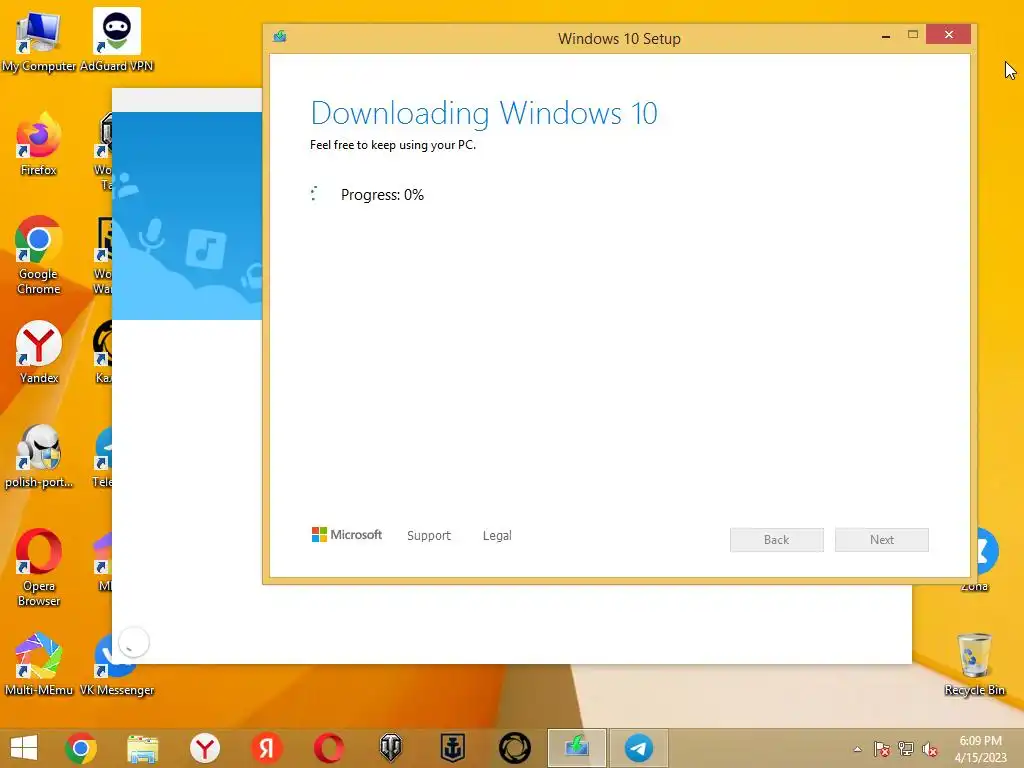Image resolution: width=1024 pixels, height=768 pixels.
Task: Open VK Messenger desktop shortcut
Action: pos(116,665)
